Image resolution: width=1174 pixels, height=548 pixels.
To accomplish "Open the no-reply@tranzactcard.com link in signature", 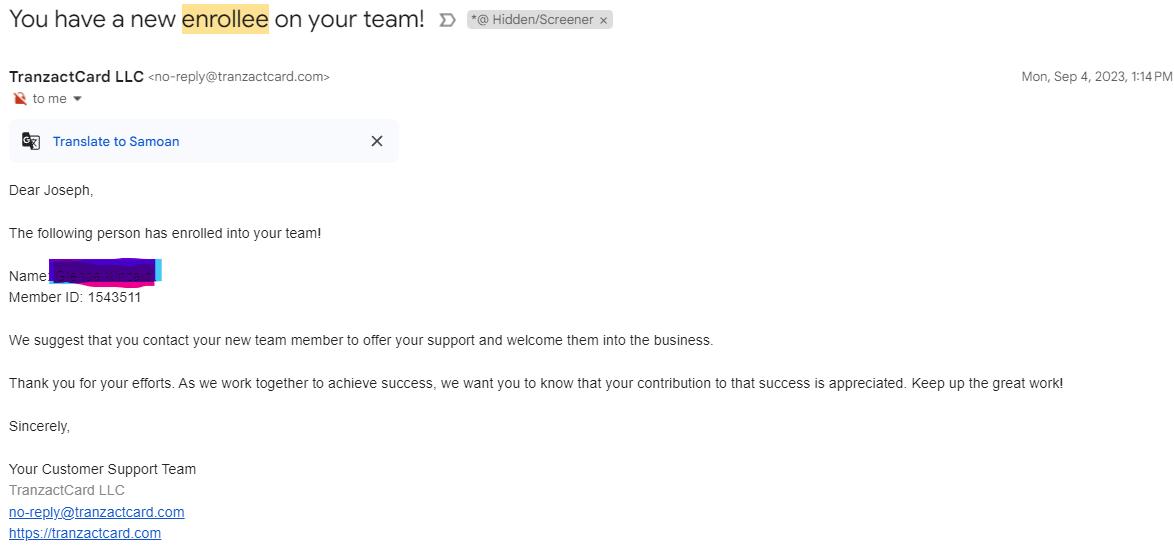I will click(97, 512).
